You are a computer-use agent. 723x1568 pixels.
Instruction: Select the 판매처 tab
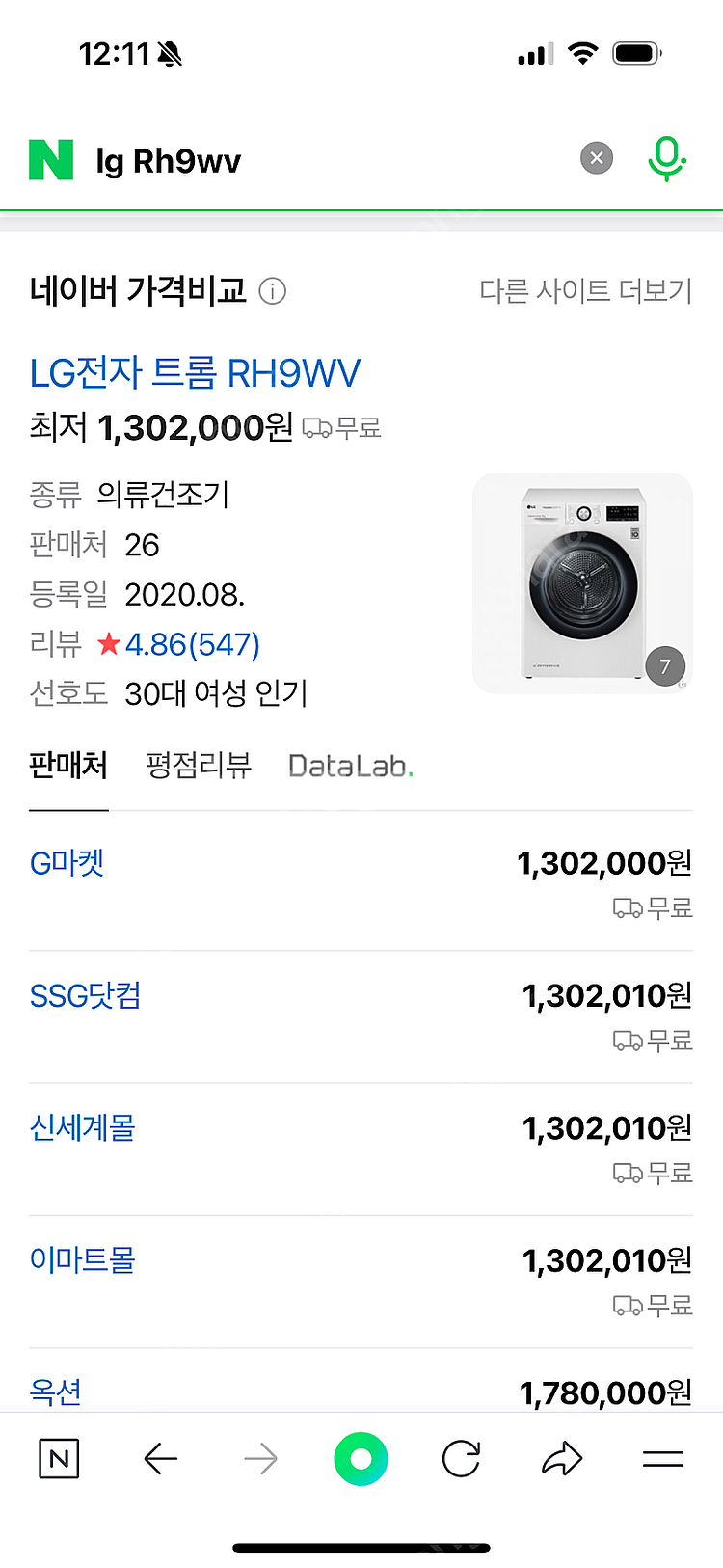click(x=68, y=766)
